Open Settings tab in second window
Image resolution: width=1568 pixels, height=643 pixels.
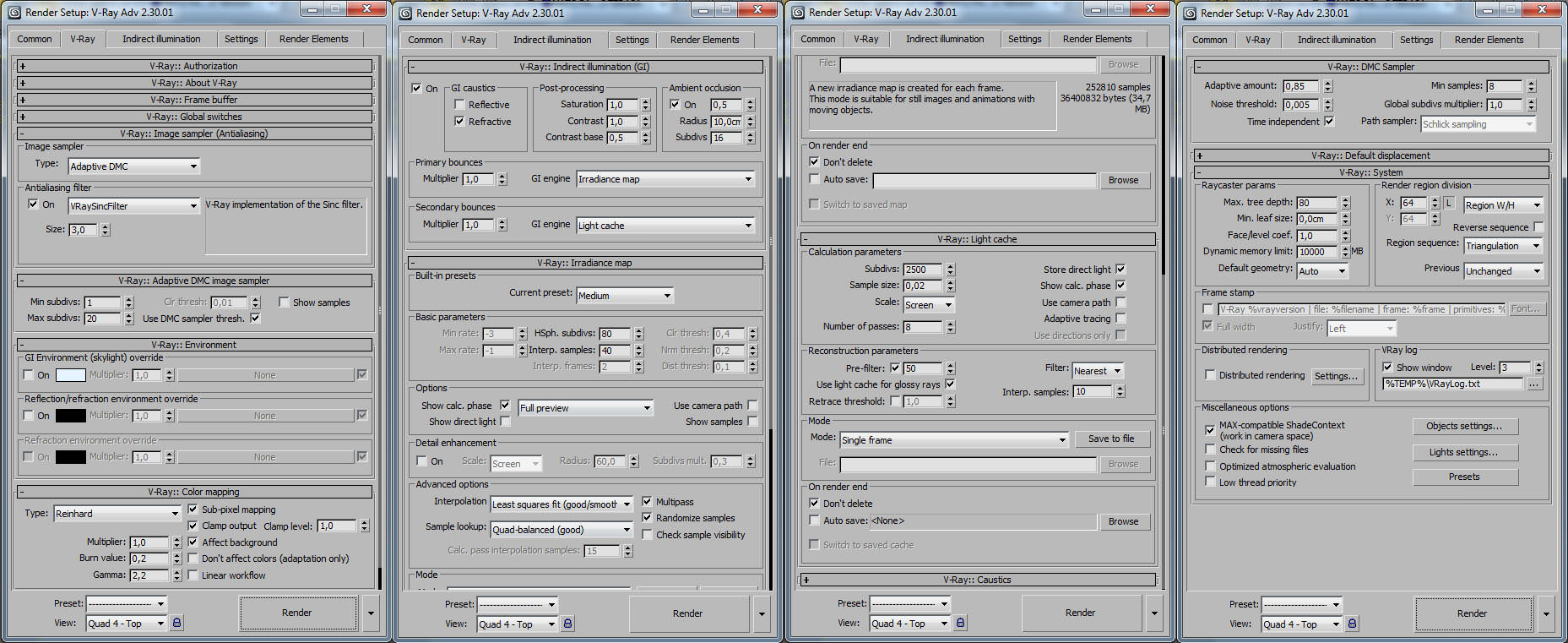click(x=632, y=40)
